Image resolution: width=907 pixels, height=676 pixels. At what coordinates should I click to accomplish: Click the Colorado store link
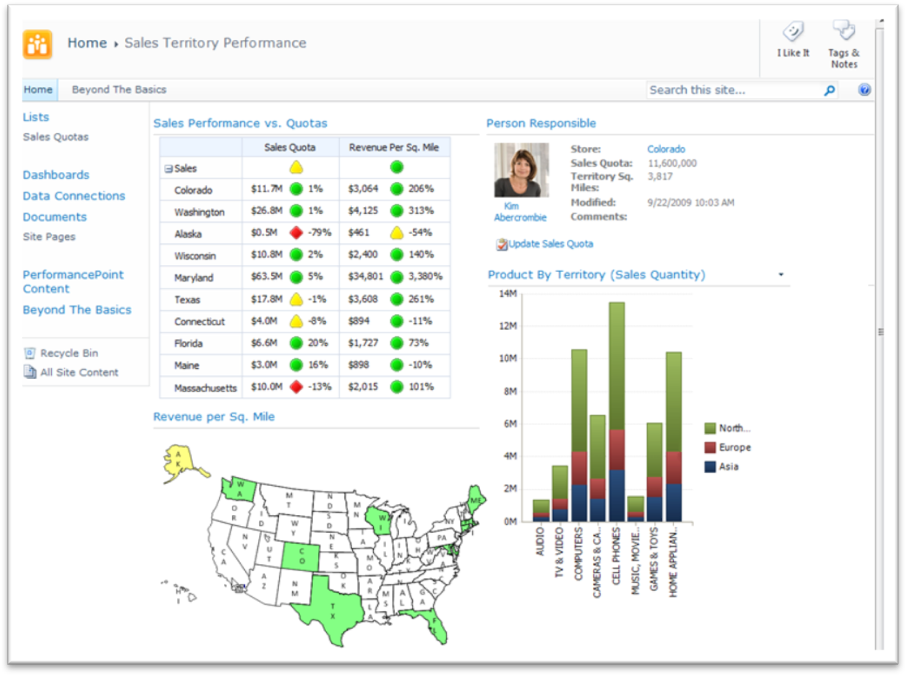click(666, 149)
